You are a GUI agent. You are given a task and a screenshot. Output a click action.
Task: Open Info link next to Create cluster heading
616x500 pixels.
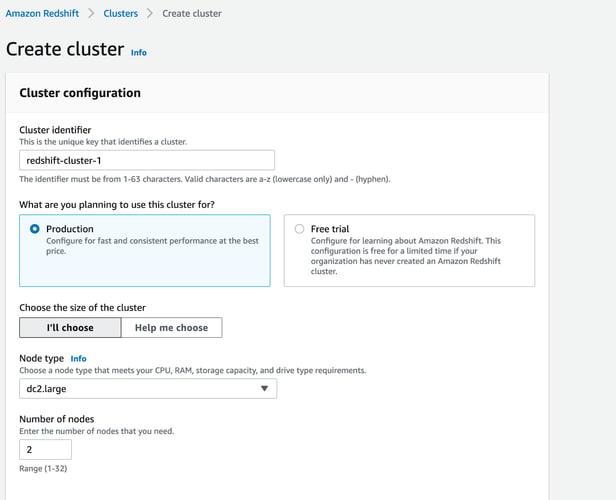click(x=139, y=53)
